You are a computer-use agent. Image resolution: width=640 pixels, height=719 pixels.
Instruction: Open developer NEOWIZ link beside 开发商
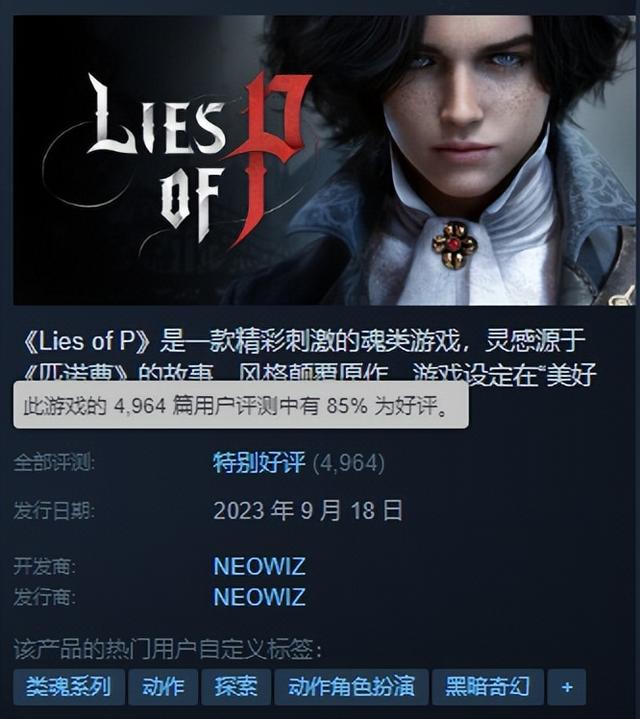pos(259,566)
